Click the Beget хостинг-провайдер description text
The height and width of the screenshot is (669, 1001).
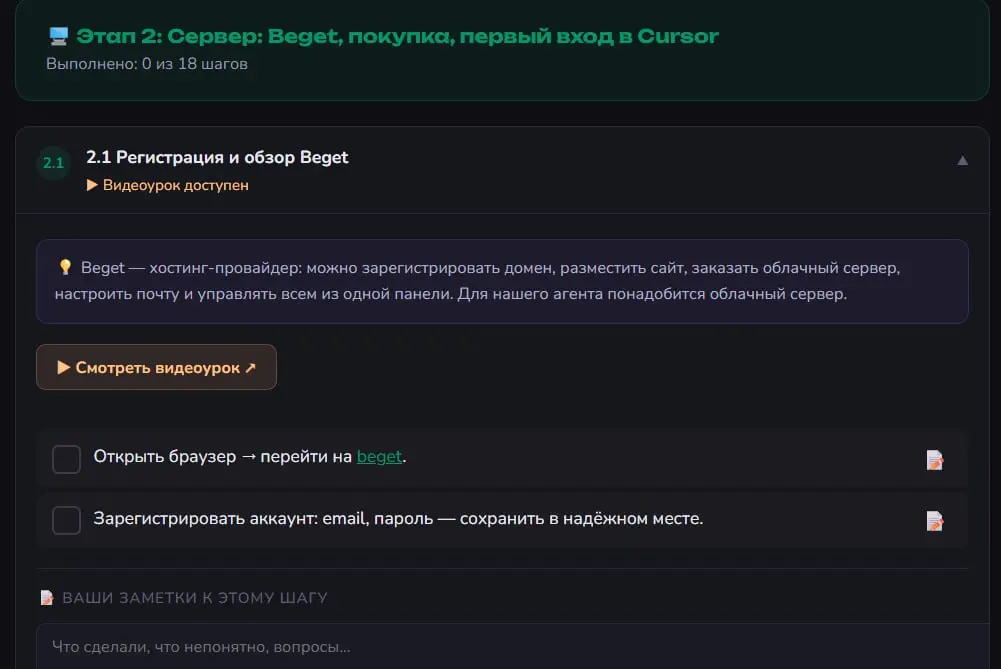point(478,281)
